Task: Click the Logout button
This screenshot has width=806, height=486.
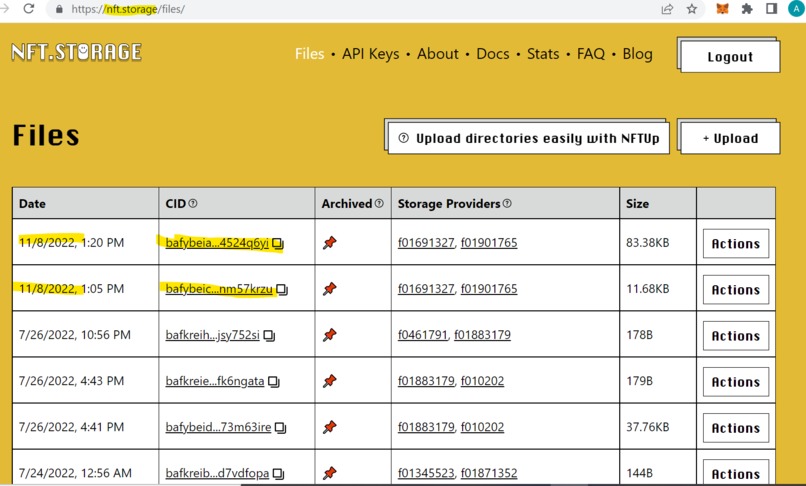Action: tap(730, 57)
